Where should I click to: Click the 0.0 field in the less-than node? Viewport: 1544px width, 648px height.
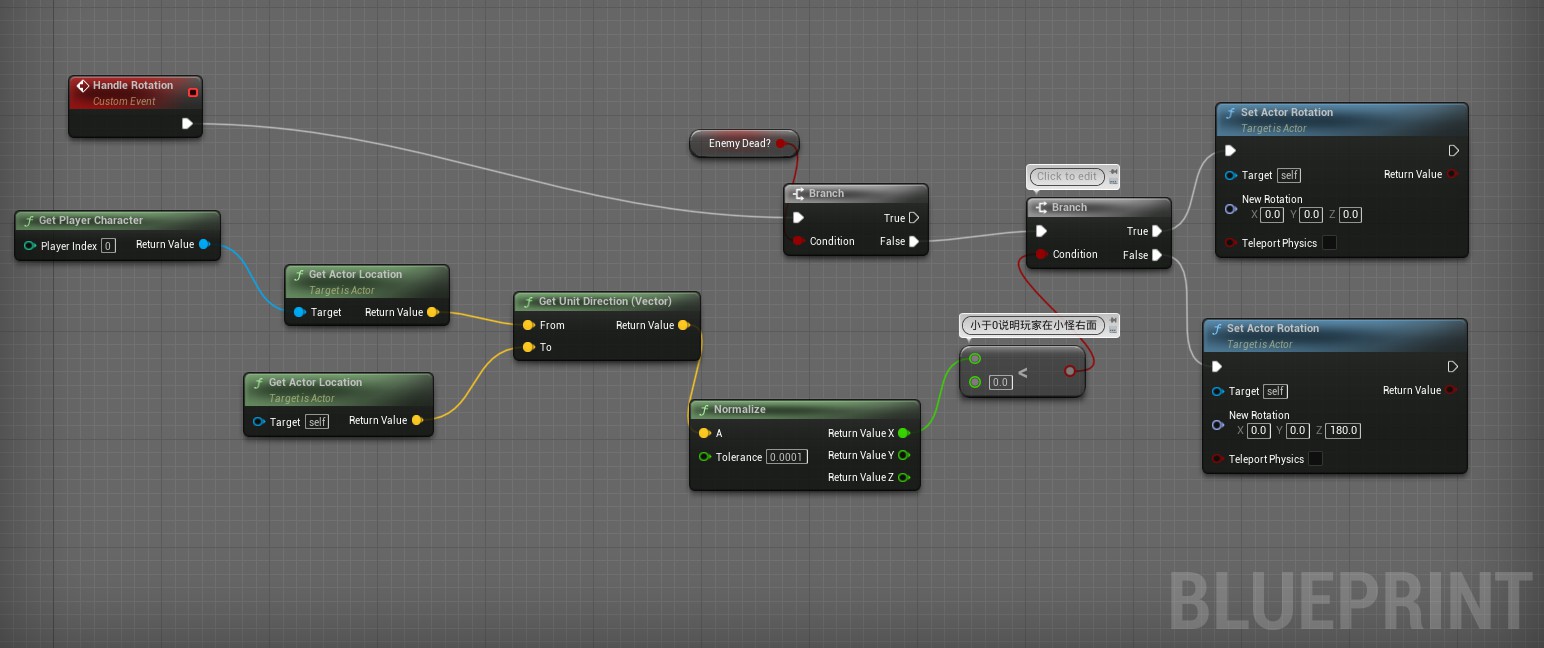(1000, 382)
